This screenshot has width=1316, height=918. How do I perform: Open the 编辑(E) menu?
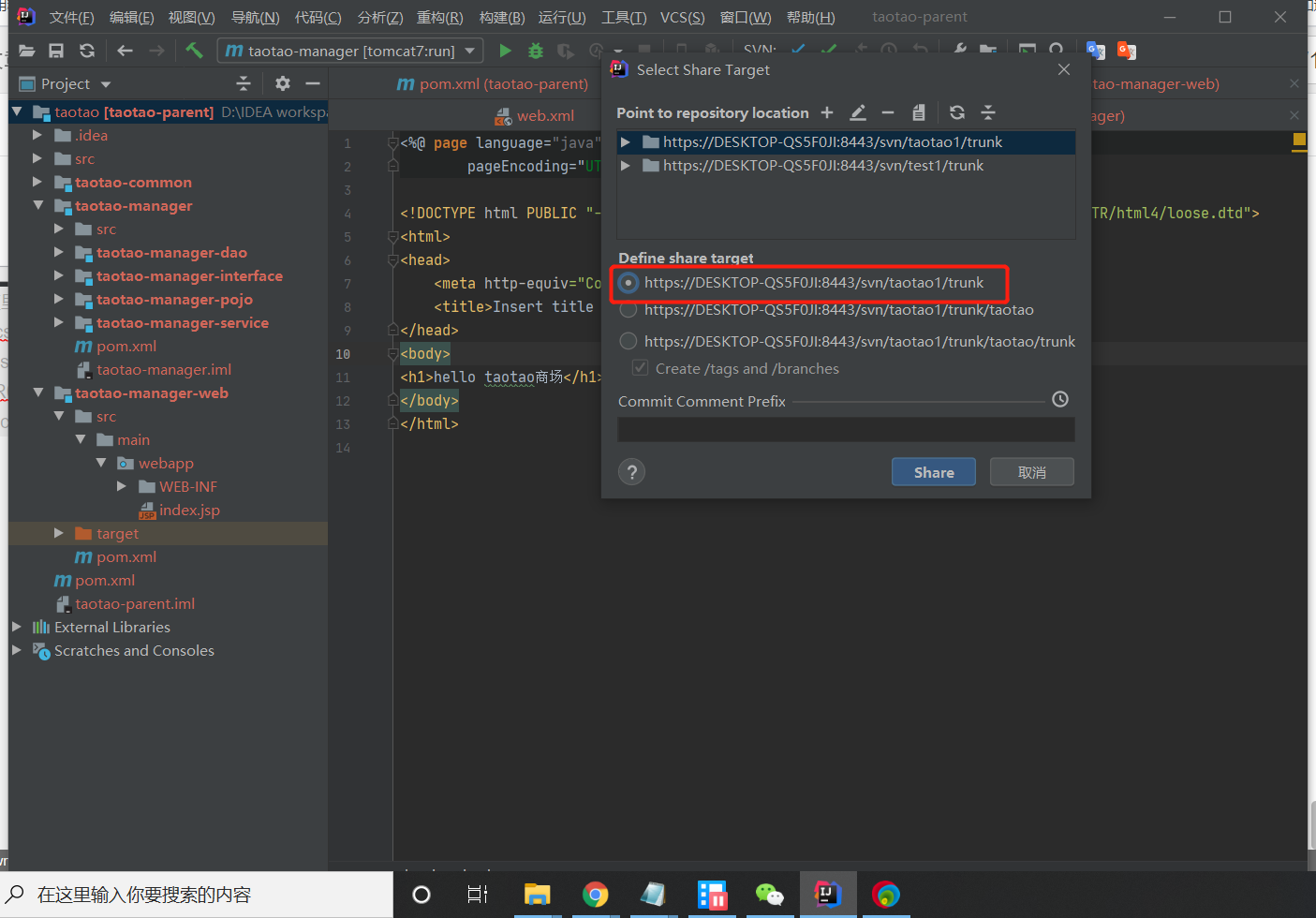point(132,17)
